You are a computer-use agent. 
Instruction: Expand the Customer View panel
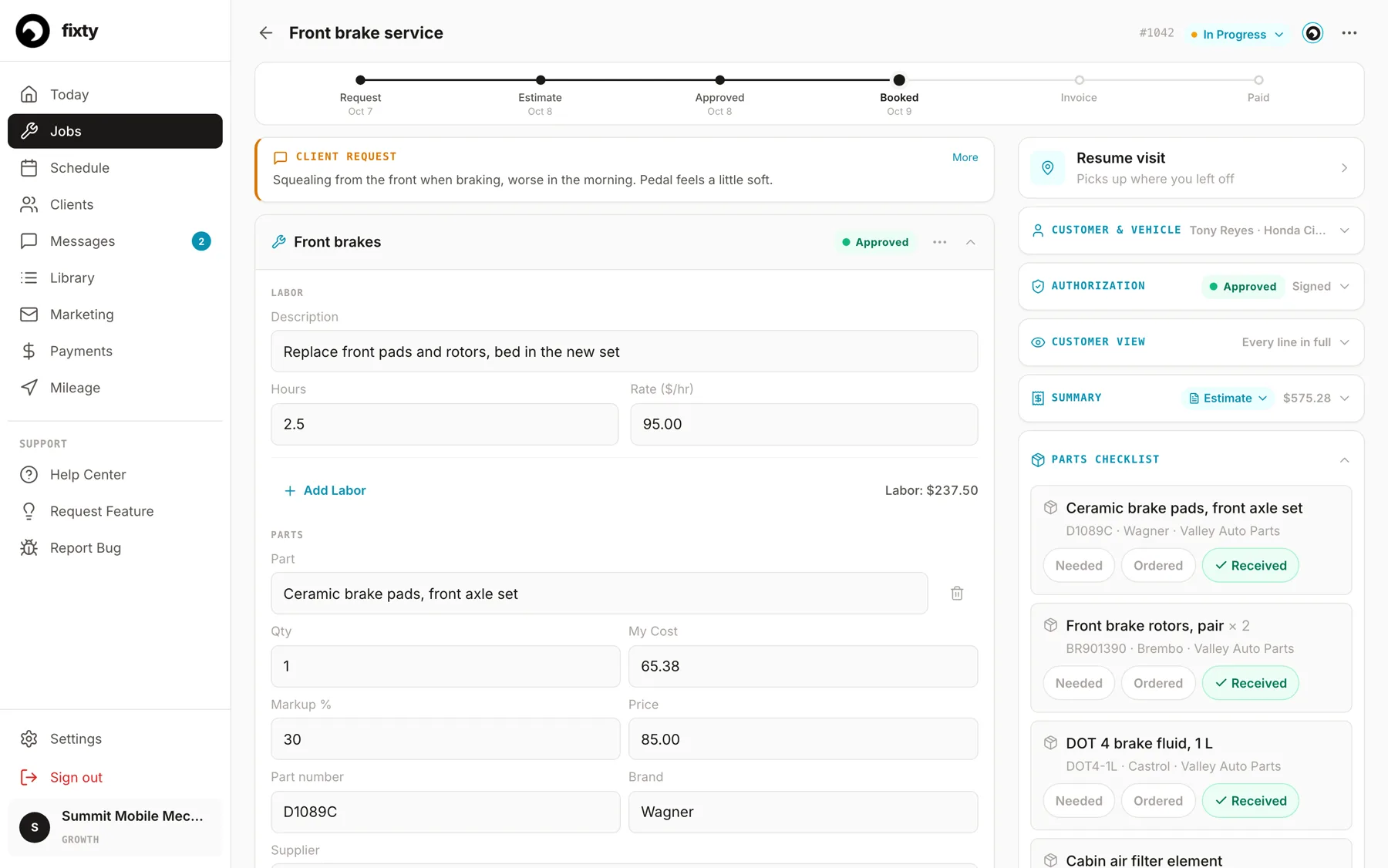1344,342
